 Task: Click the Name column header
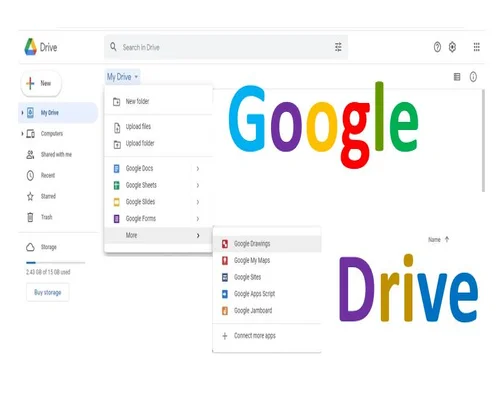pyautogui.click(x=434, y=239)
